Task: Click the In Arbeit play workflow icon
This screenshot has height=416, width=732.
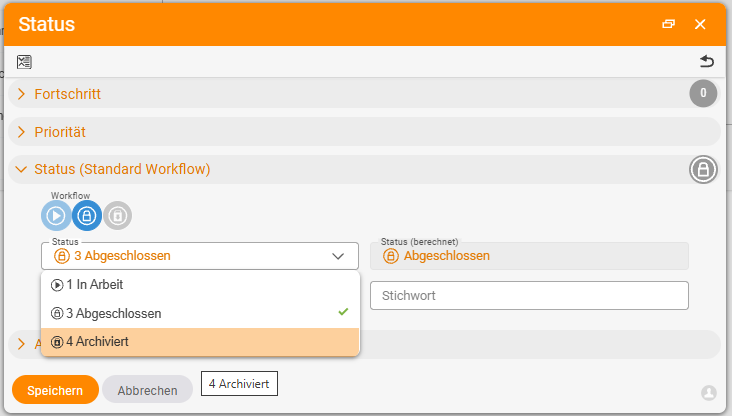Action: tap(56, 216)
